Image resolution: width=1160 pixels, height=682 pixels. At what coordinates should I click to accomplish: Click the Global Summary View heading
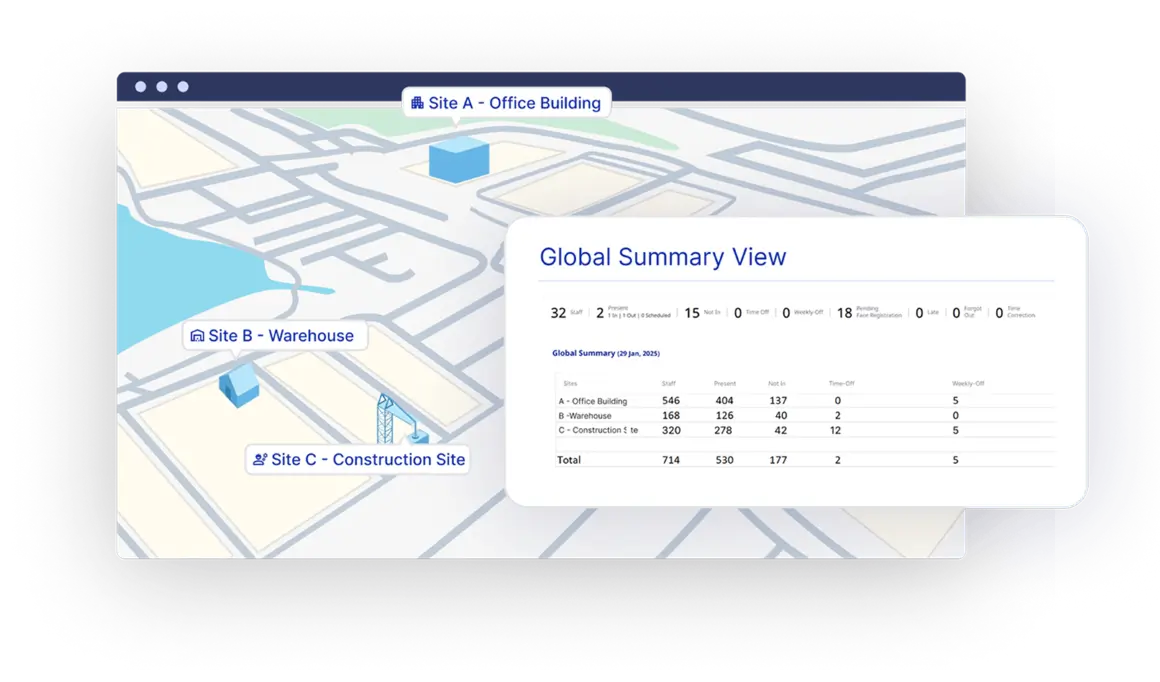point(662,257)
